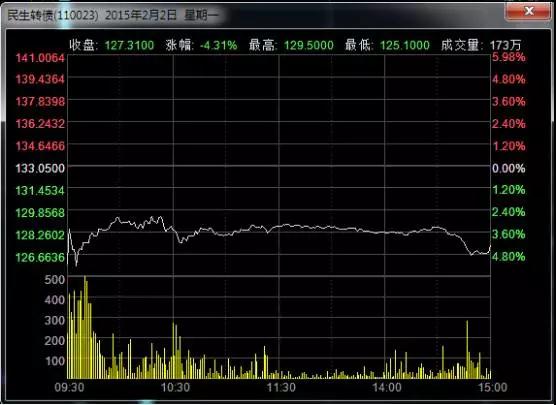Click the 141.0064 top price label
This screenshot has width=556, height=405.
[x=40, y=57]
